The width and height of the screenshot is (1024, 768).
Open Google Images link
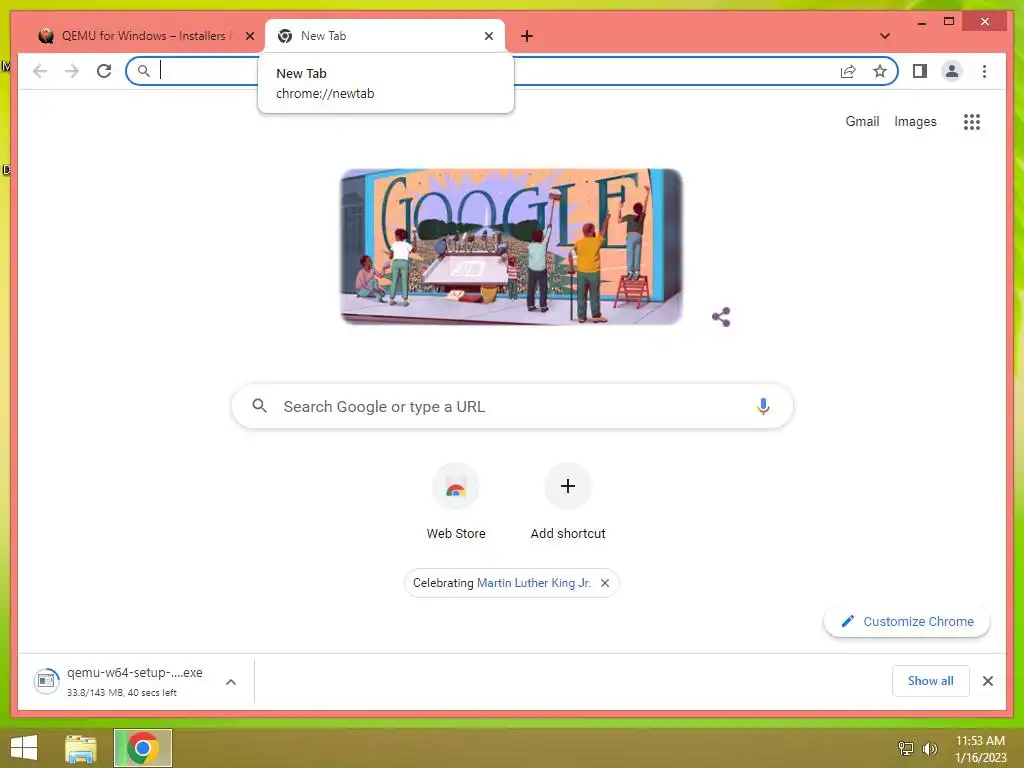(x=915, y=121)
